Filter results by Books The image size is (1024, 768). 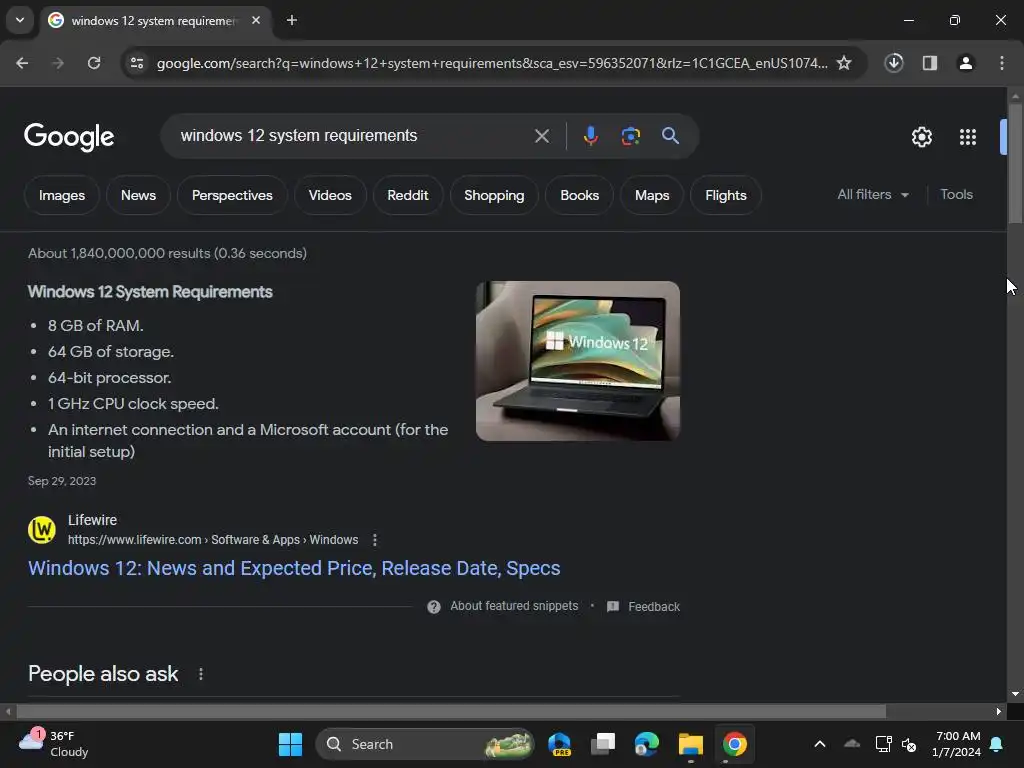coord(579,195)
